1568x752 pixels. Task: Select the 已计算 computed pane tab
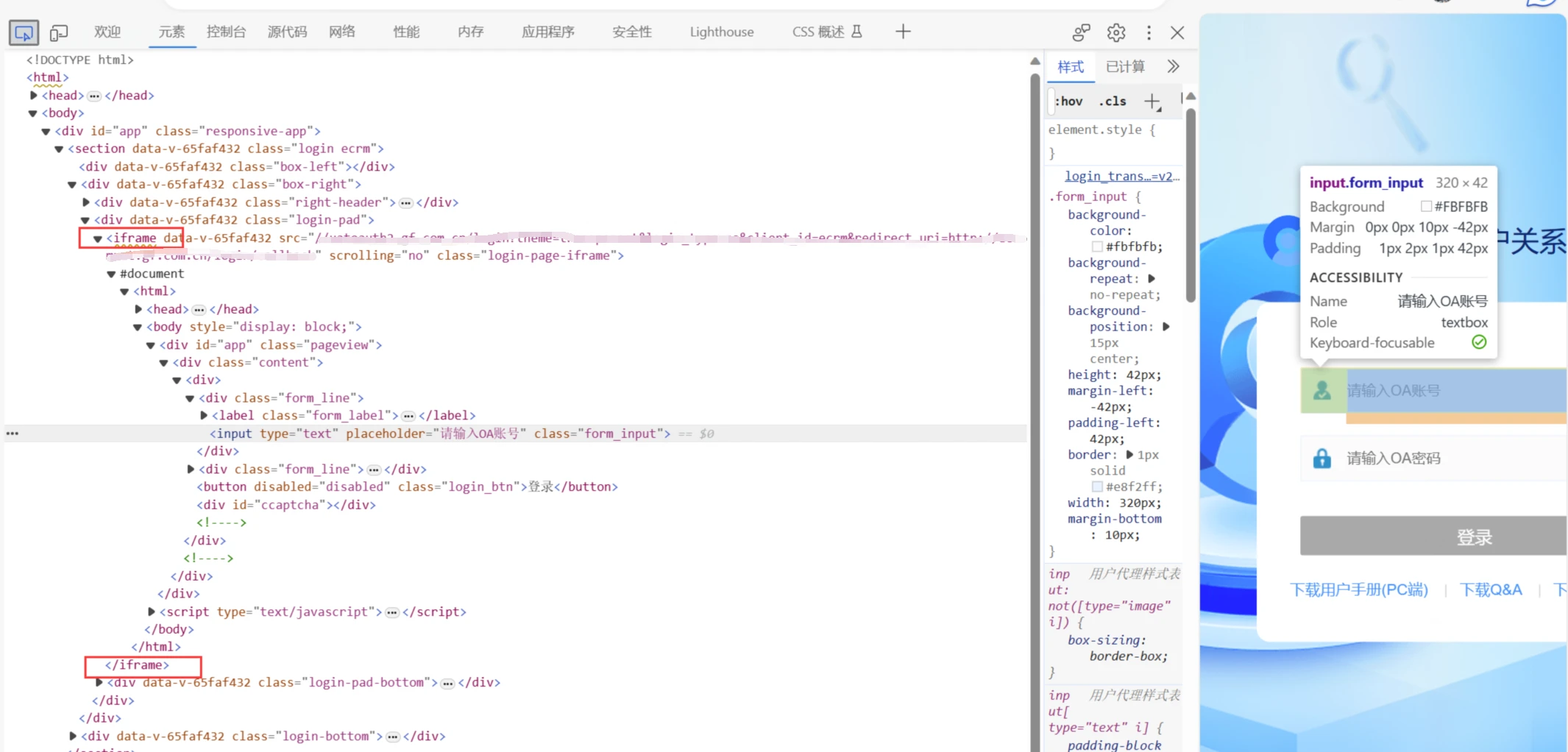[x=1125, y=67]
